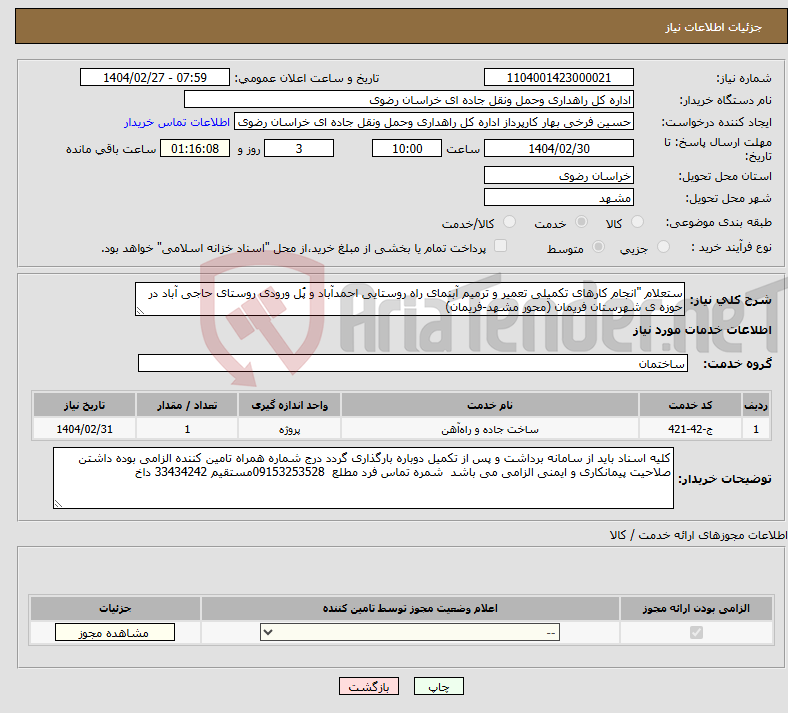Select the کالا/خدمت radio option
Screen dimensions: 788x713
pos(510,222)
